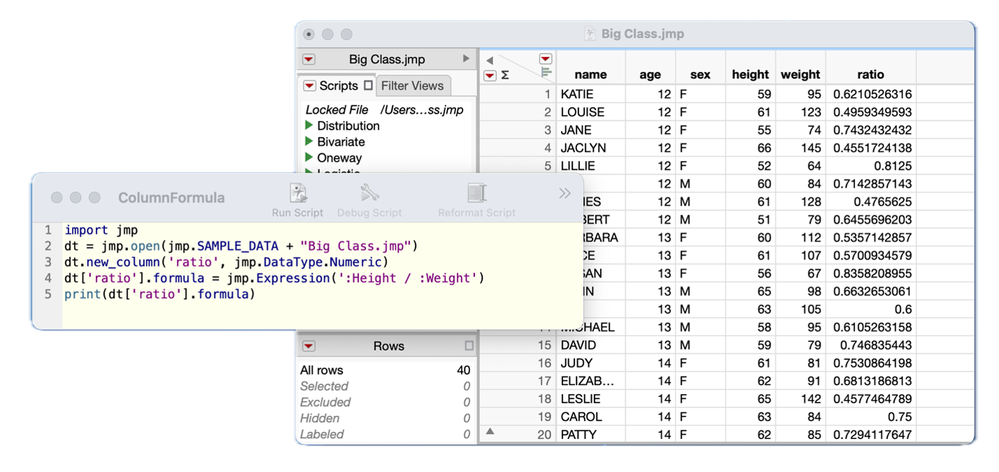The image size is (999, 472).
Task: Click the sigma summary icon
Action: point(505,75)
